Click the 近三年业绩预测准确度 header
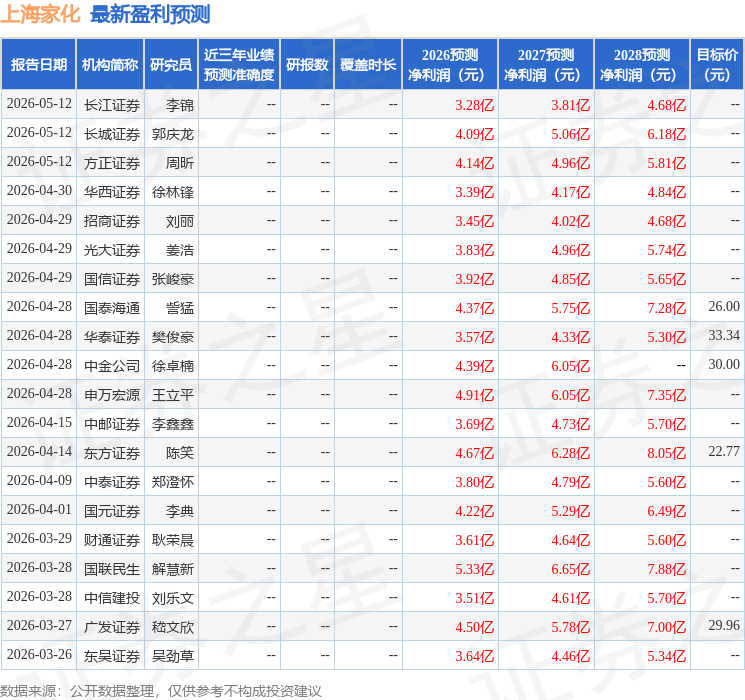This screenshot has width=745, height=700. pyautogui.click(x=239, y=65)
